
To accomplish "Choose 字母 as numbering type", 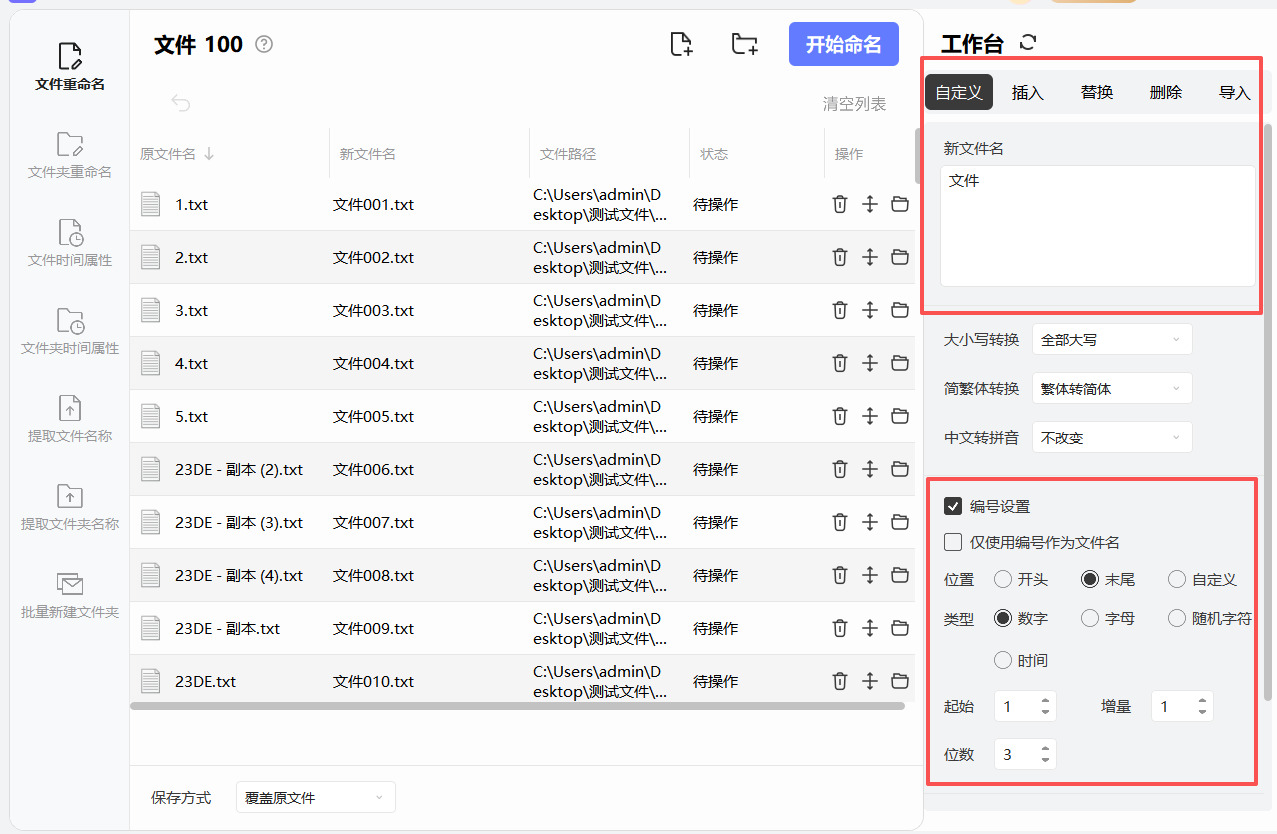I will (1090, 618).
